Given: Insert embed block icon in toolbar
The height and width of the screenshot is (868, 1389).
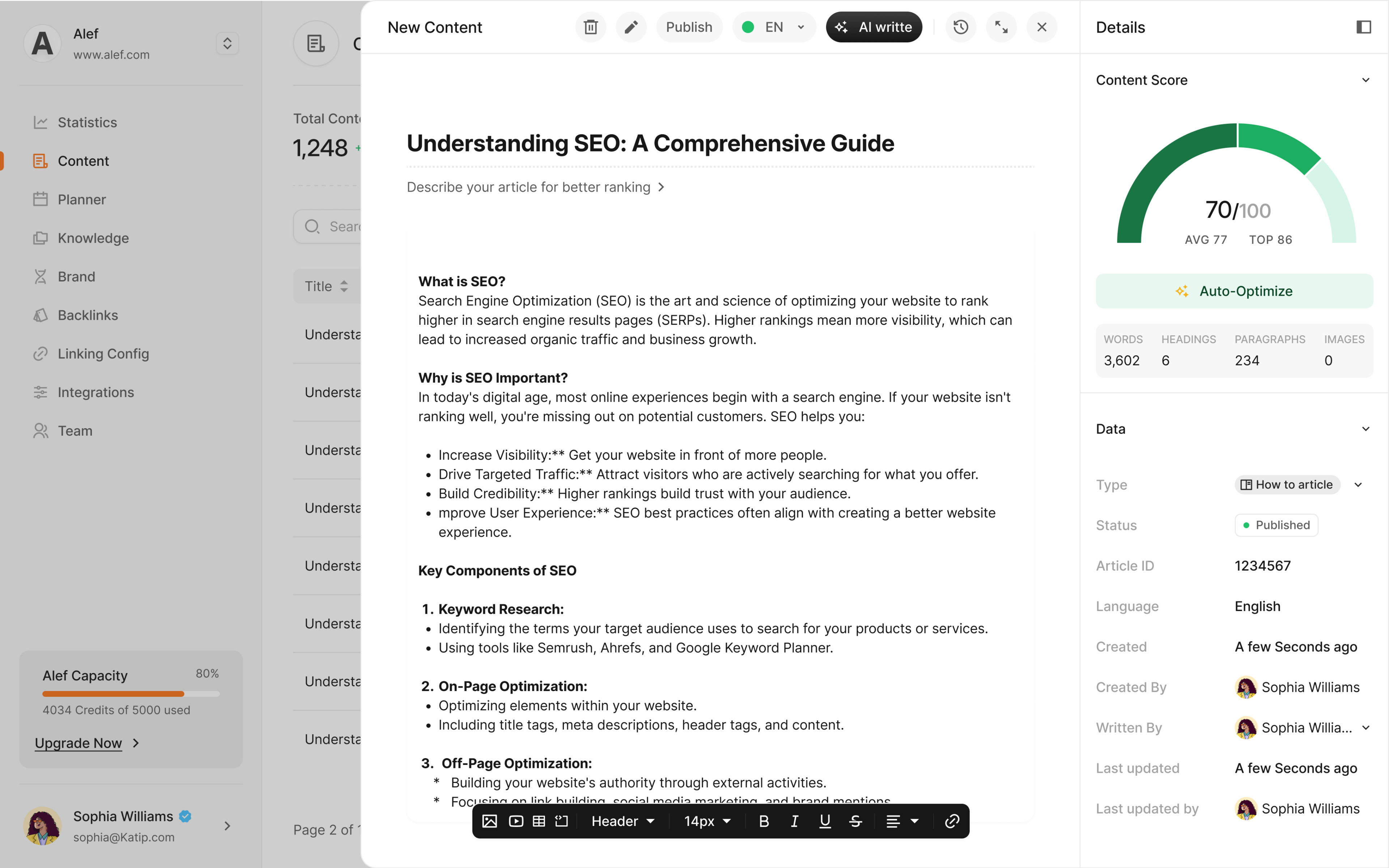Looking at the screenshot, I should click(561, 821).
